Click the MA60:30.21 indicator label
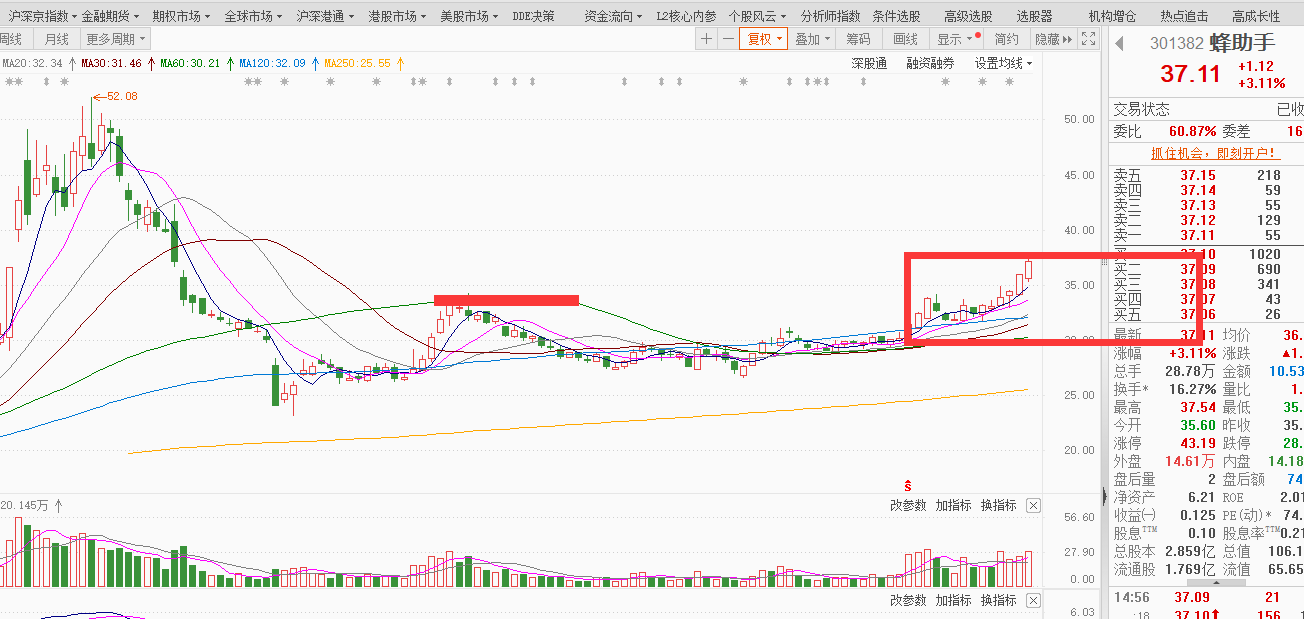The image size is (1304, 619). pos(191,64)
